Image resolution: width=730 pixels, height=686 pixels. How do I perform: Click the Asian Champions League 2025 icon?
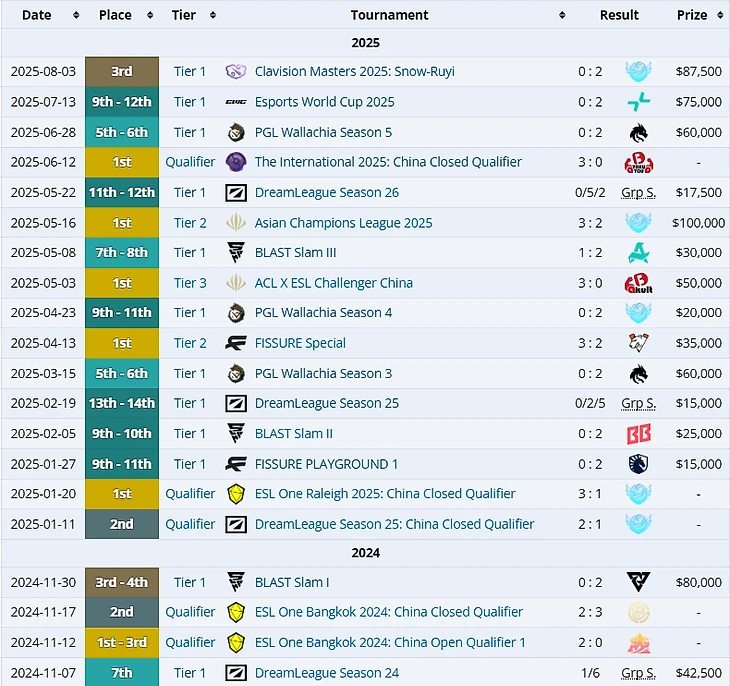coord(236,223)
